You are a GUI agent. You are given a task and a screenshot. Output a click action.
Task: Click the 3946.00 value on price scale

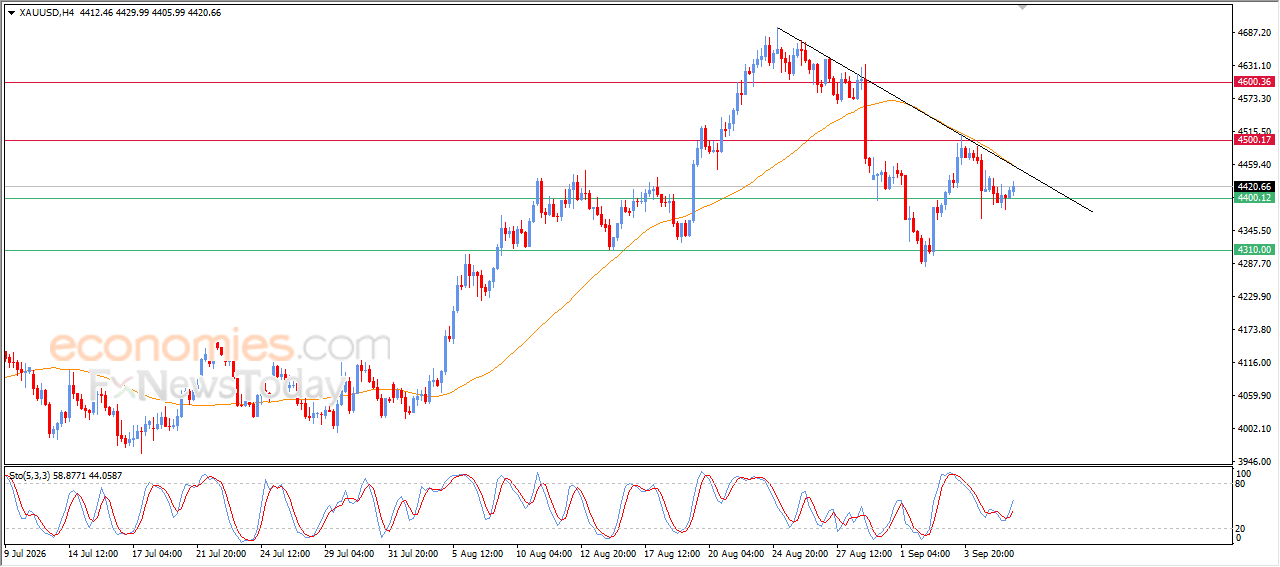(1253, 462)
